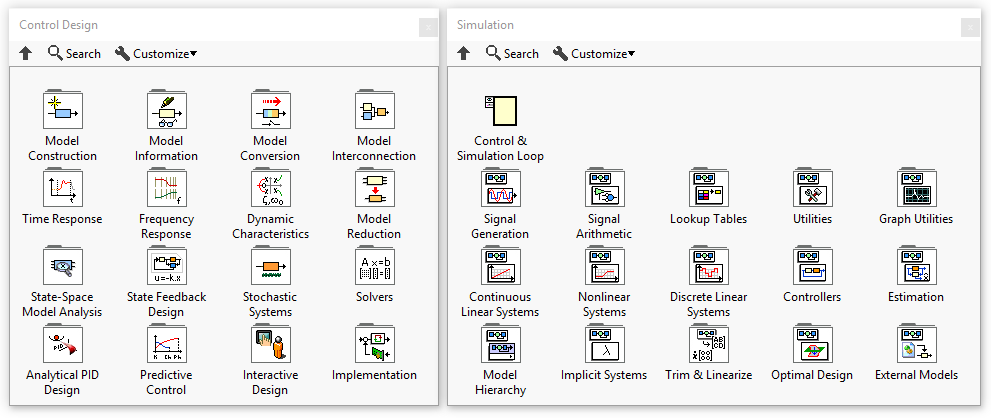The image size is (993, 419).
Task: Open the Solvers palette
Action: [374, 266]
